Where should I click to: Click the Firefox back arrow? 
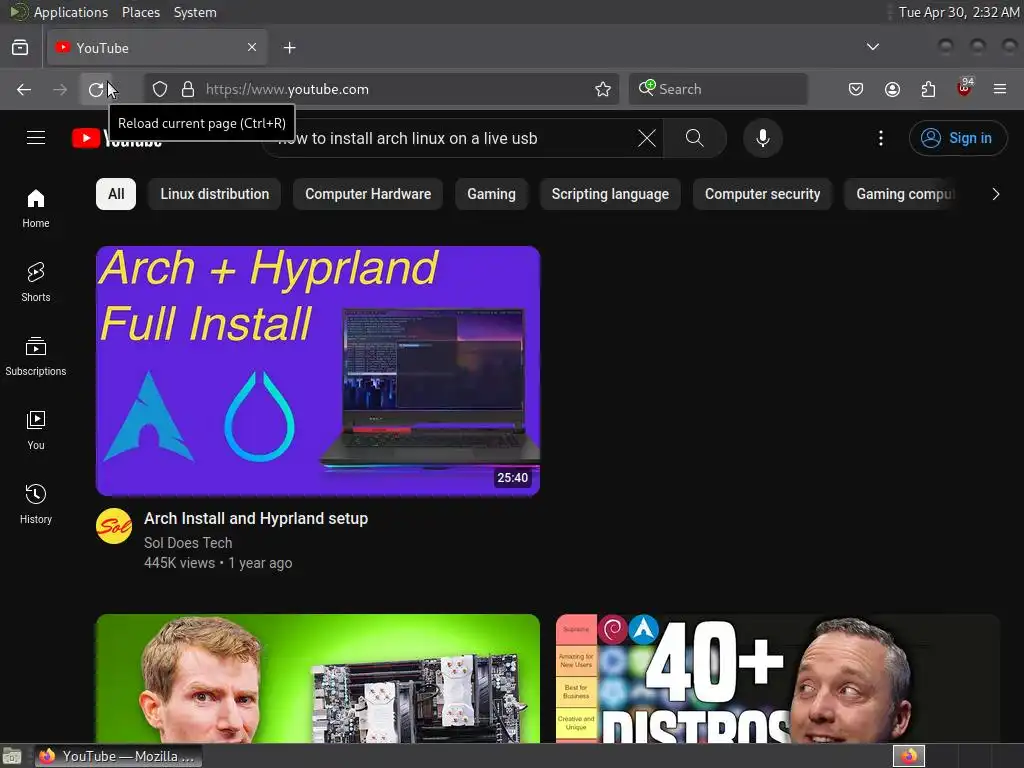pos(24,89)
